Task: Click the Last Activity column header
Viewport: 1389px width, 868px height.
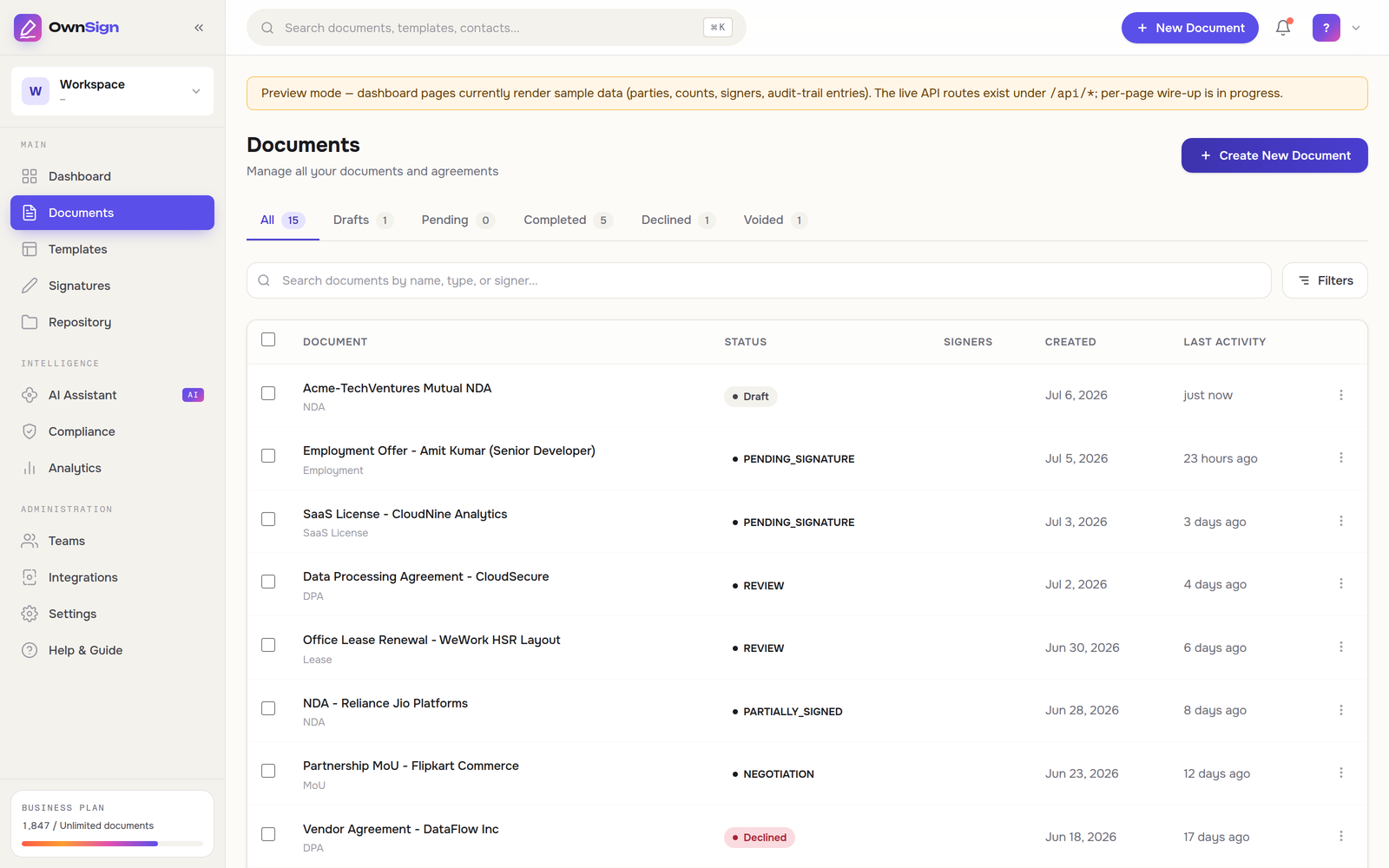Action: (x=1224, y=342)
